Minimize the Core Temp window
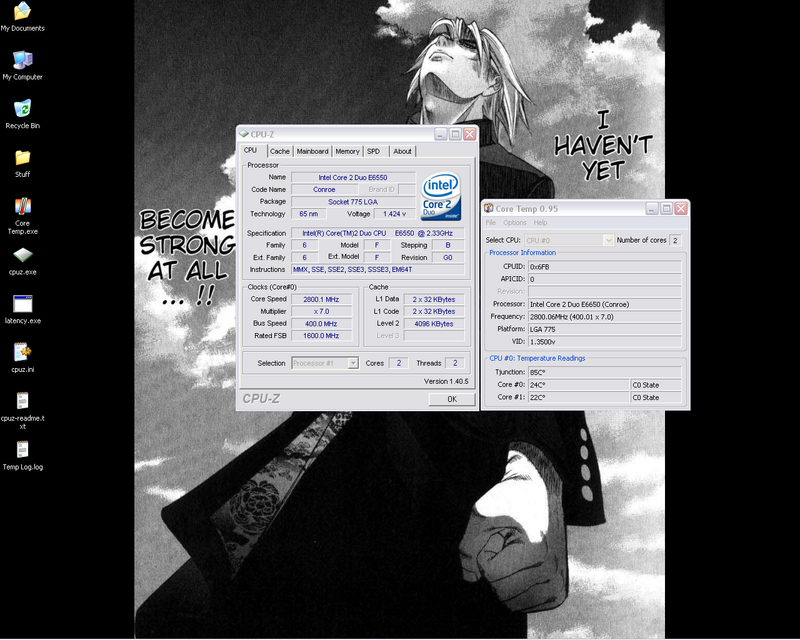This screenshot has width=800, height=640. [x=652, y=208]
